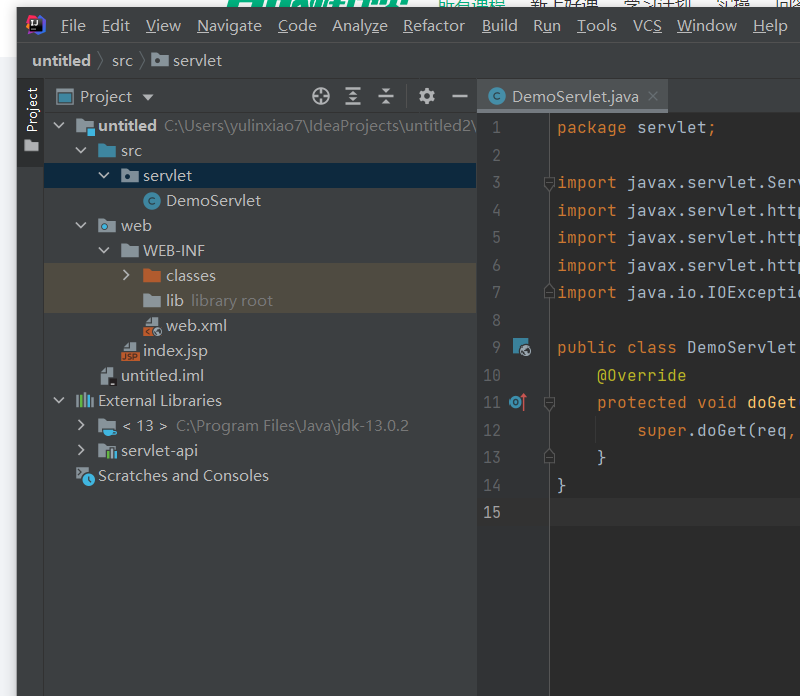Collapse the servlet package node

tap(104, 176)
